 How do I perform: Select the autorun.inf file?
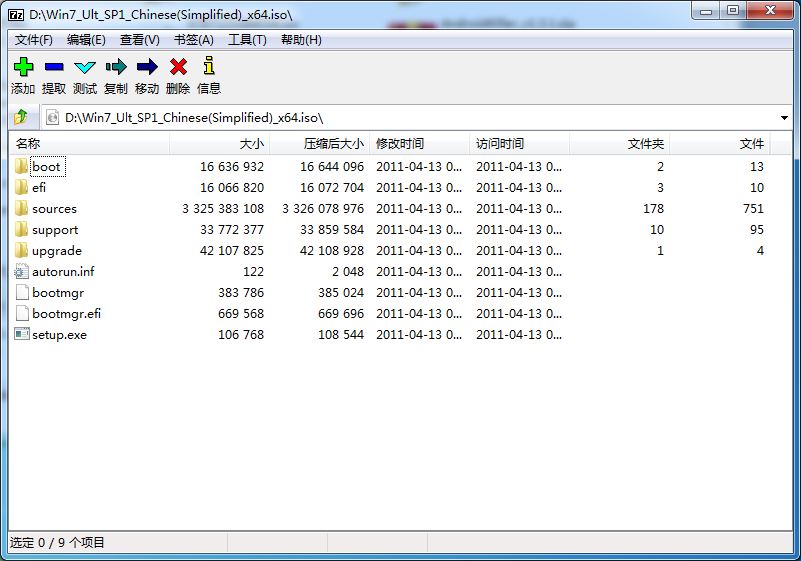click(63, 272)
